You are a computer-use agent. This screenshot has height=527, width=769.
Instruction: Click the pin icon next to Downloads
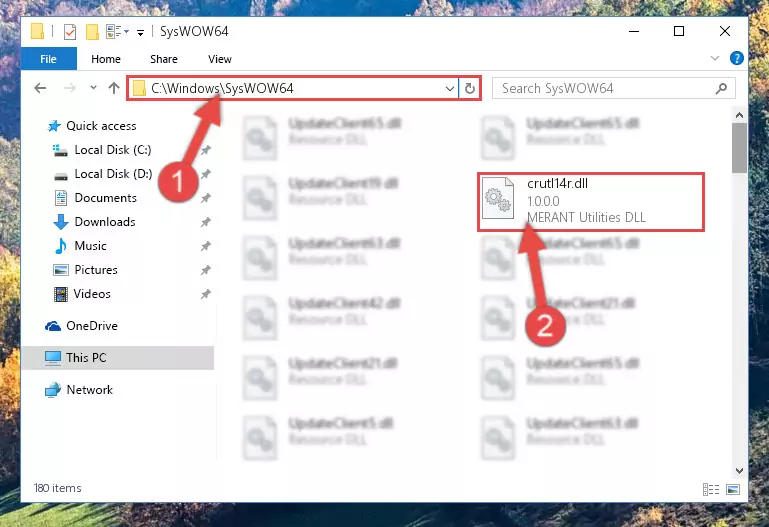pyautogui.click(x=205, y=222)
